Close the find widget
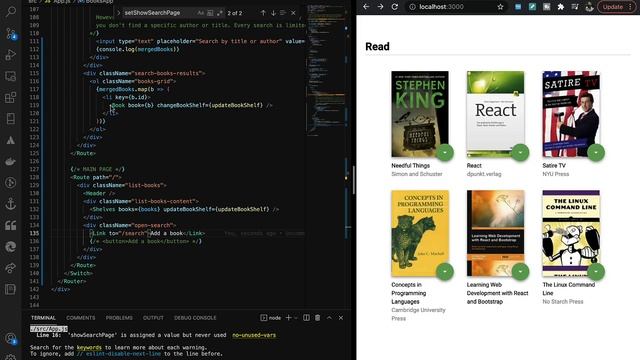The image size is (640, 360). tap(293, 13)
